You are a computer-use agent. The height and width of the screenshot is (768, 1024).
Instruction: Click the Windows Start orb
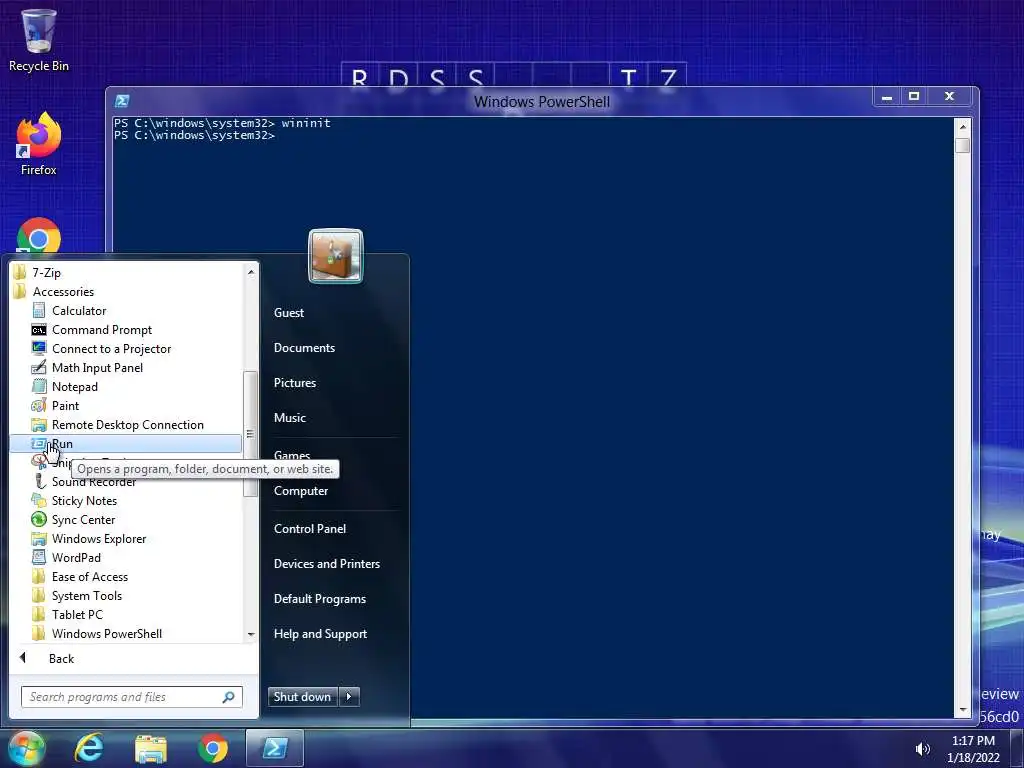click(26, 748)
